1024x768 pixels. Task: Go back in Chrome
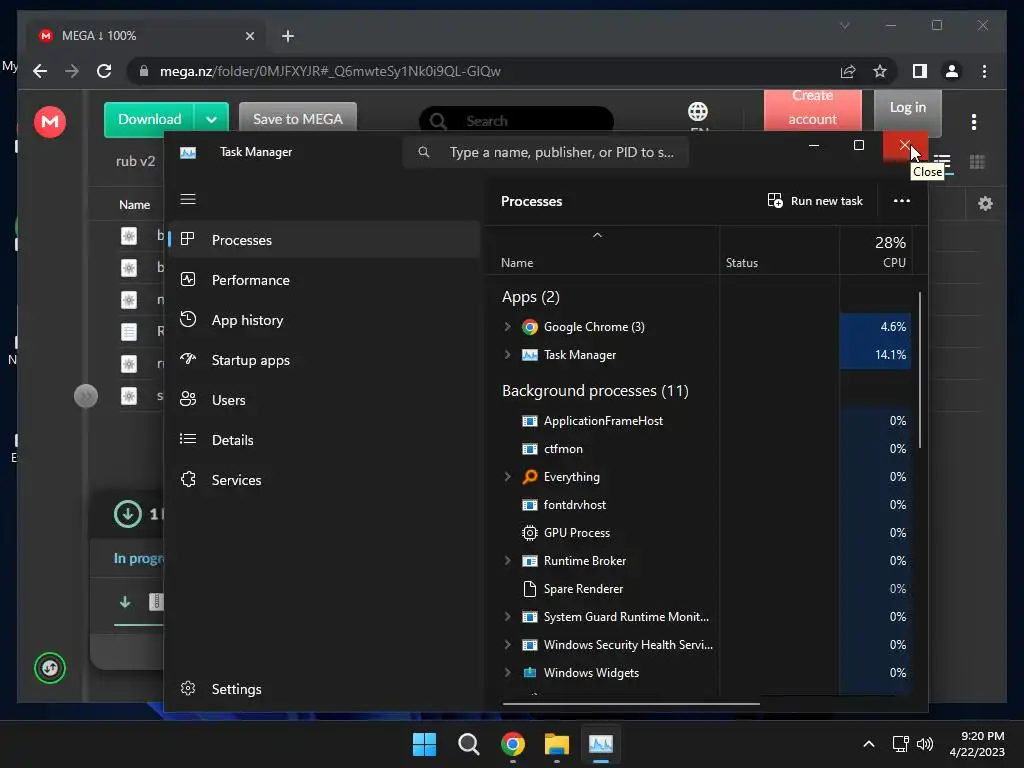40,71
